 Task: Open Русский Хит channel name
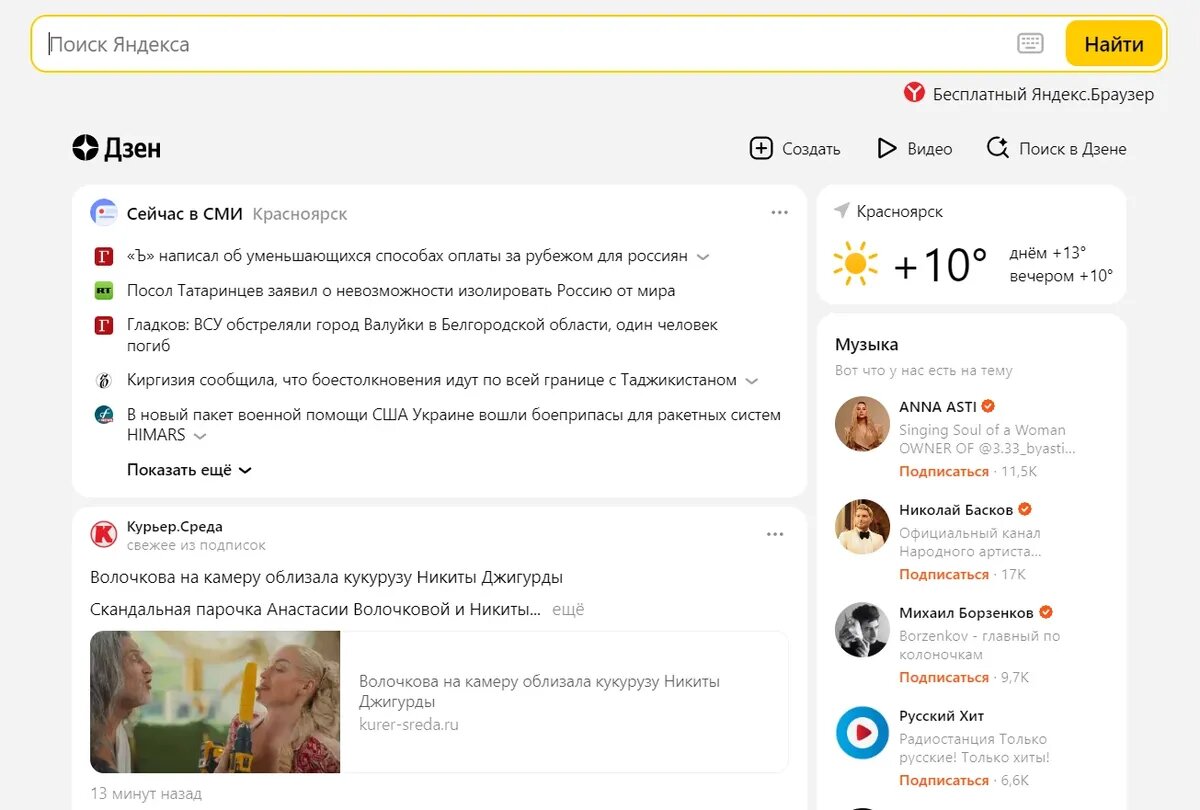coord(942,716)
